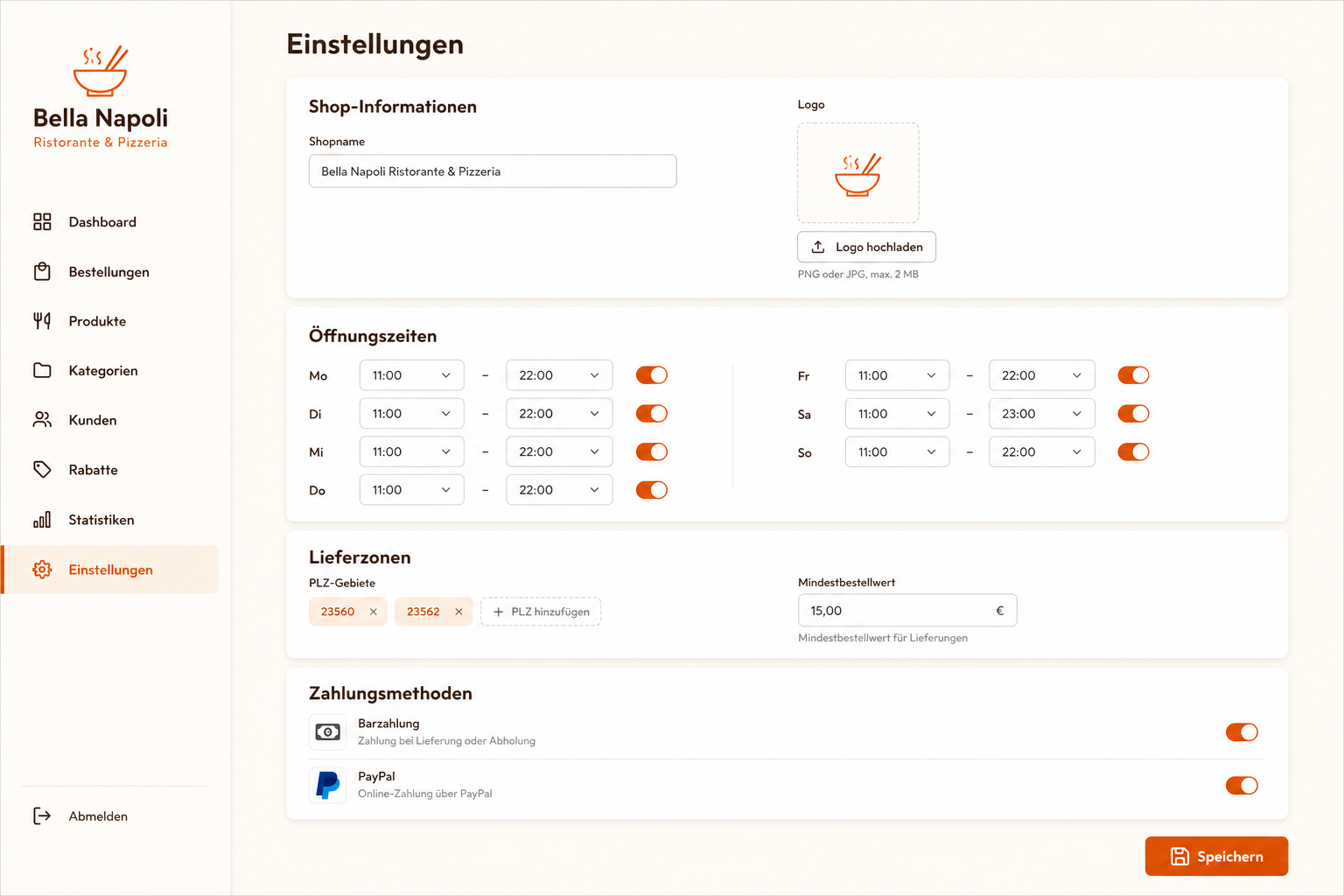Open Kunden menu item
This screenshot has height=896, width=1344.
111,420
